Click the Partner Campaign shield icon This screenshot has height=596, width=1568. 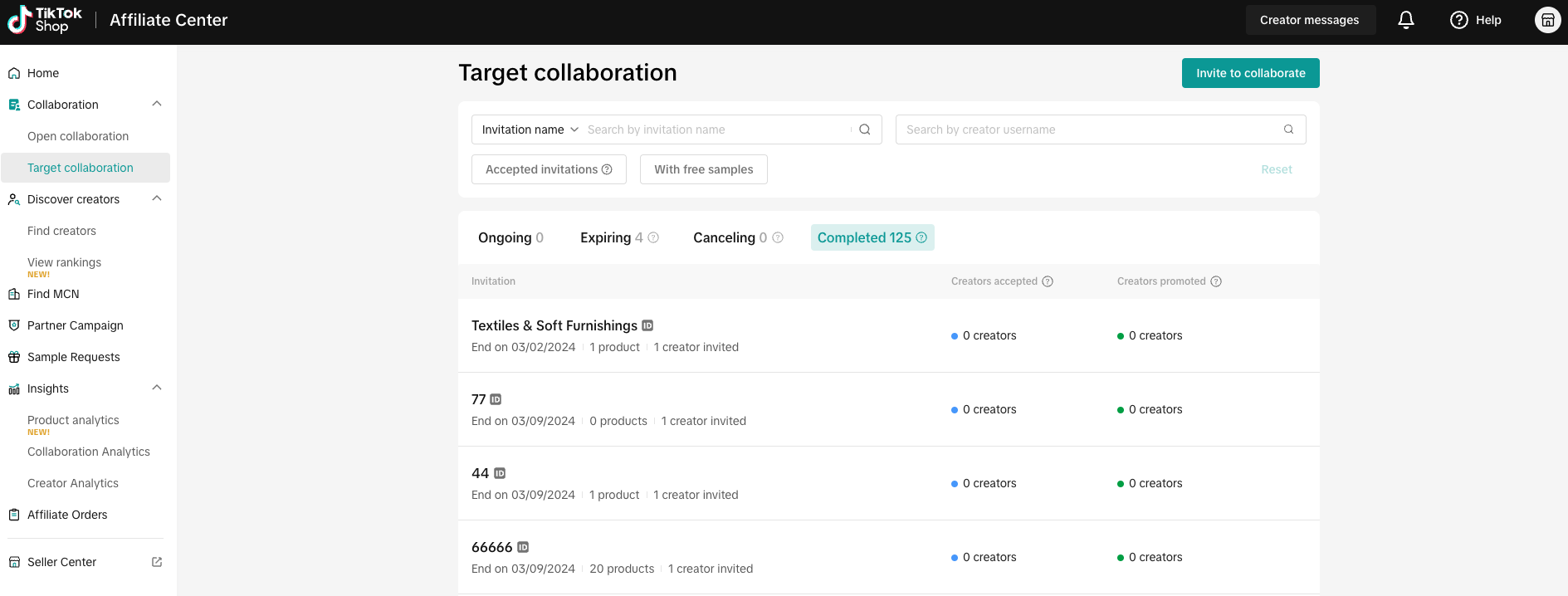14,325
